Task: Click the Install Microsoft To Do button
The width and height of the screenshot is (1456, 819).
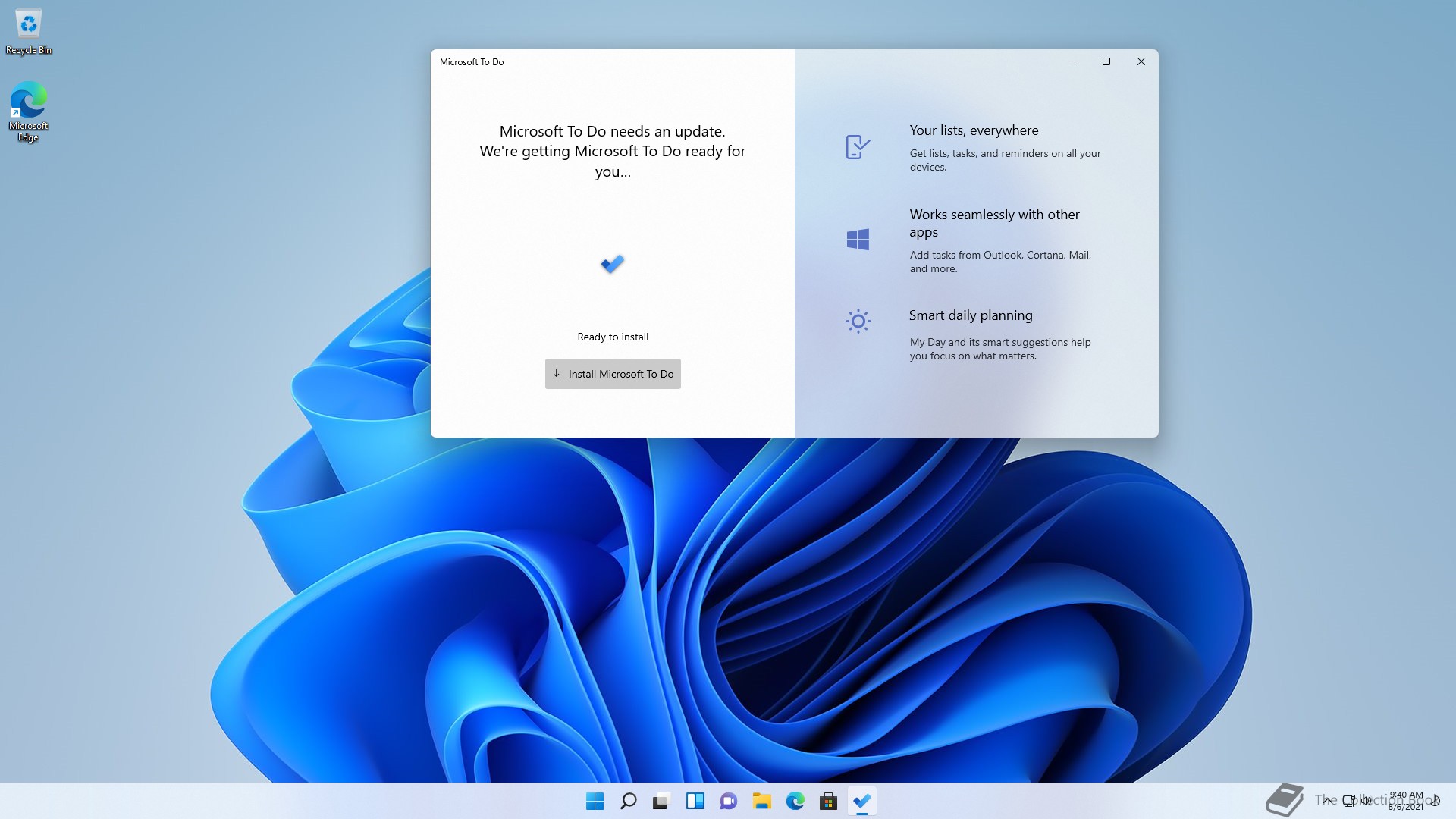Action: tap(613, 374)
